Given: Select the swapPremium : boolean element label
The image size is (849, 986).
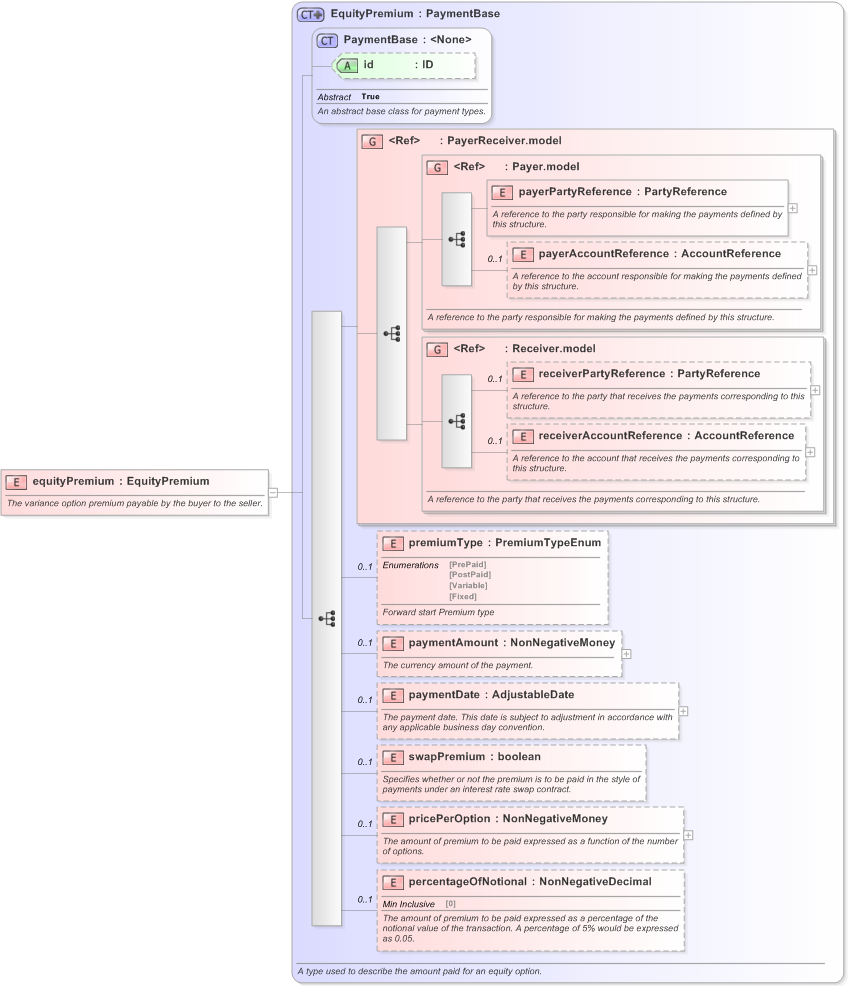Looking at the screenshot, I should (x=474, y=757).
